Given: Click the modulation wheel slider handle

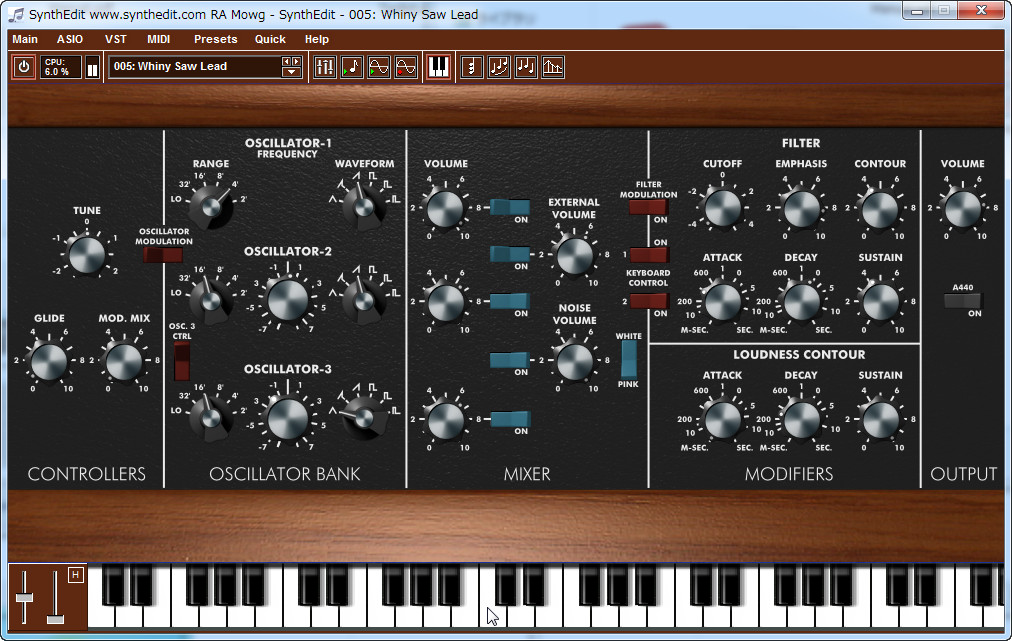Looking at the screenshot, I should tap(56, 619).
